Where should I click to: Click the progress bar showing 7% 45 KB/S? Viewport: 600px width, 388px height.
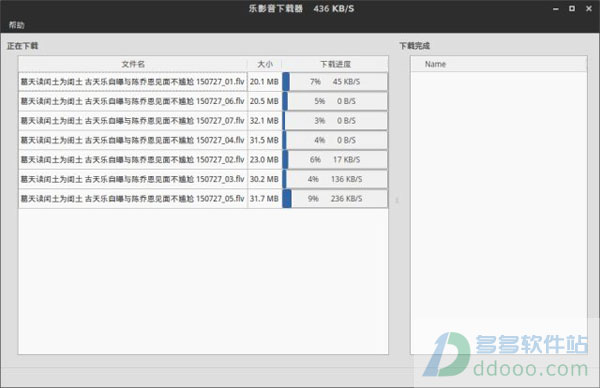[335, 82]
